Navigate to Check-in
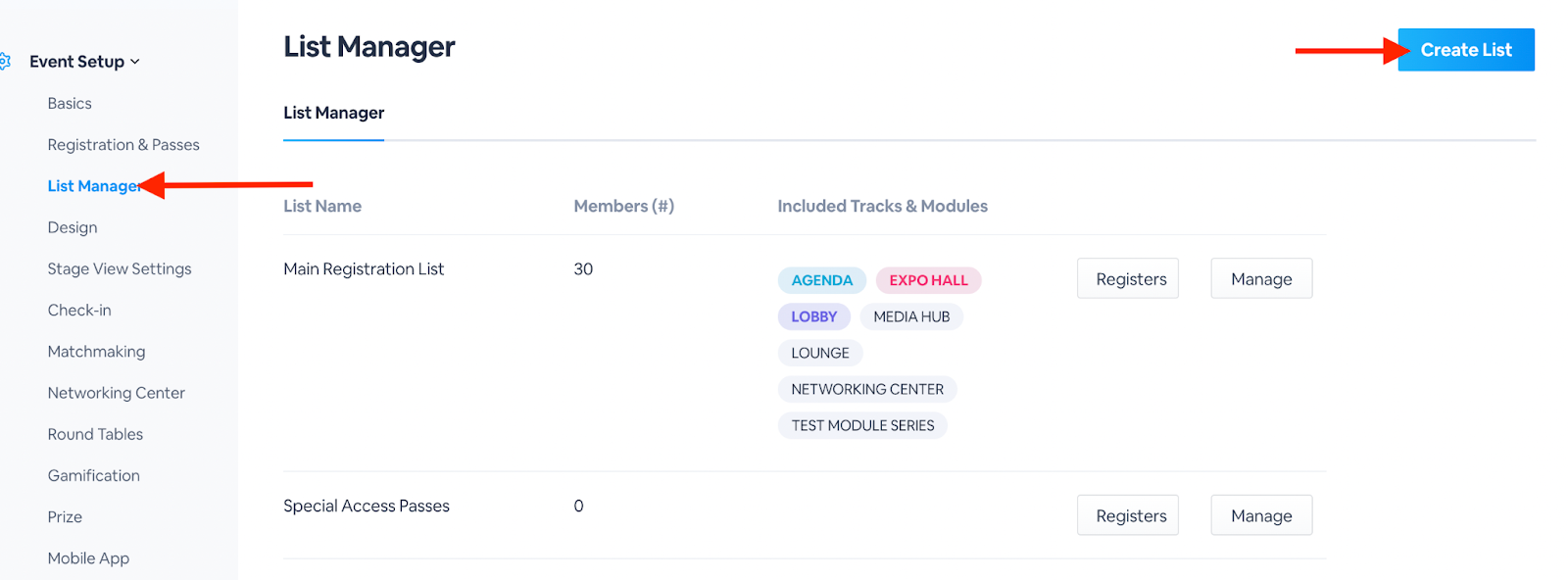This screenshot has height=580, width=1568. click(x=79, y=311)
